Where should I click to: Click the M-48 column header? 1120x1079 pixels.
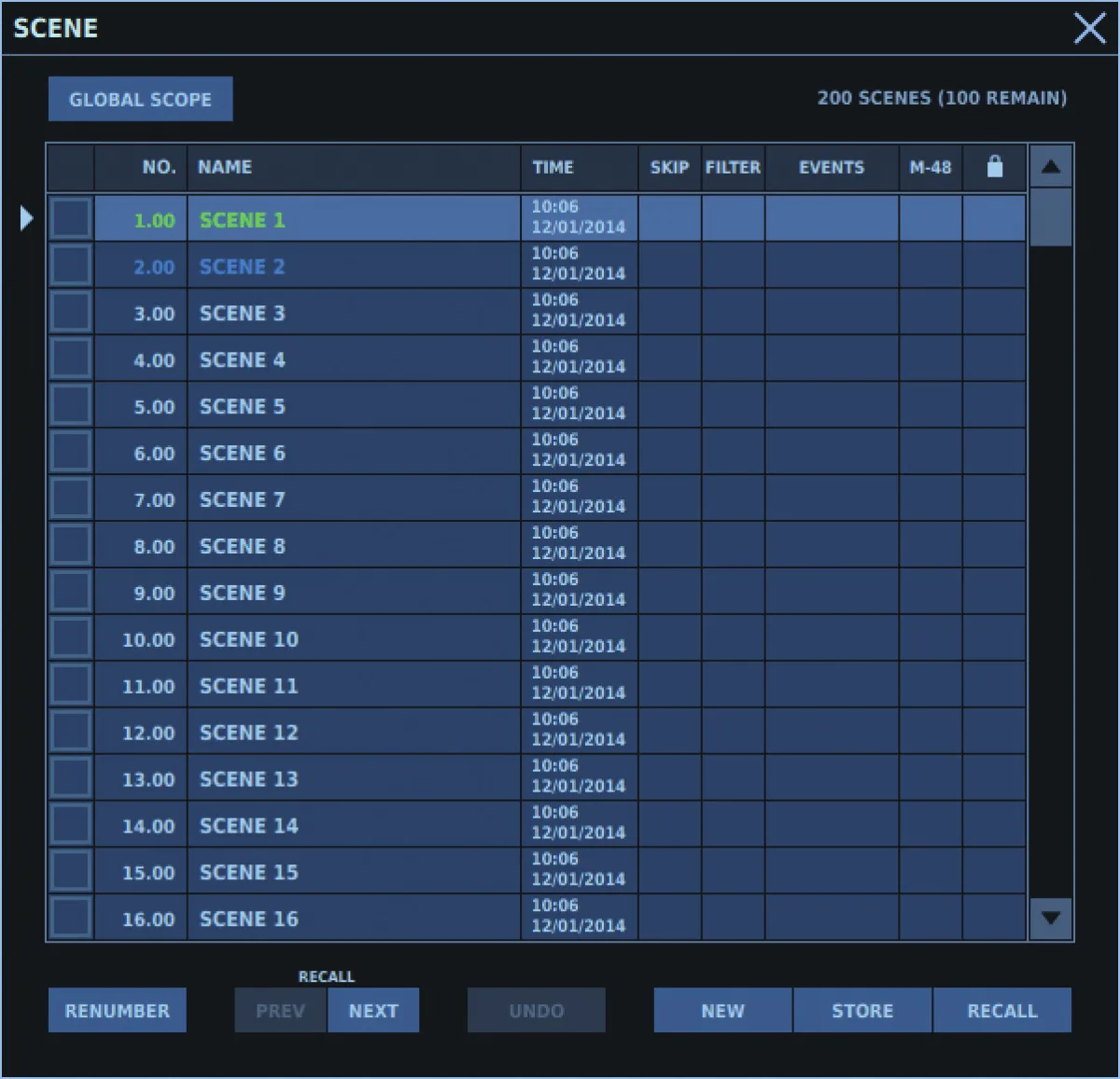[x=931, y=167]
